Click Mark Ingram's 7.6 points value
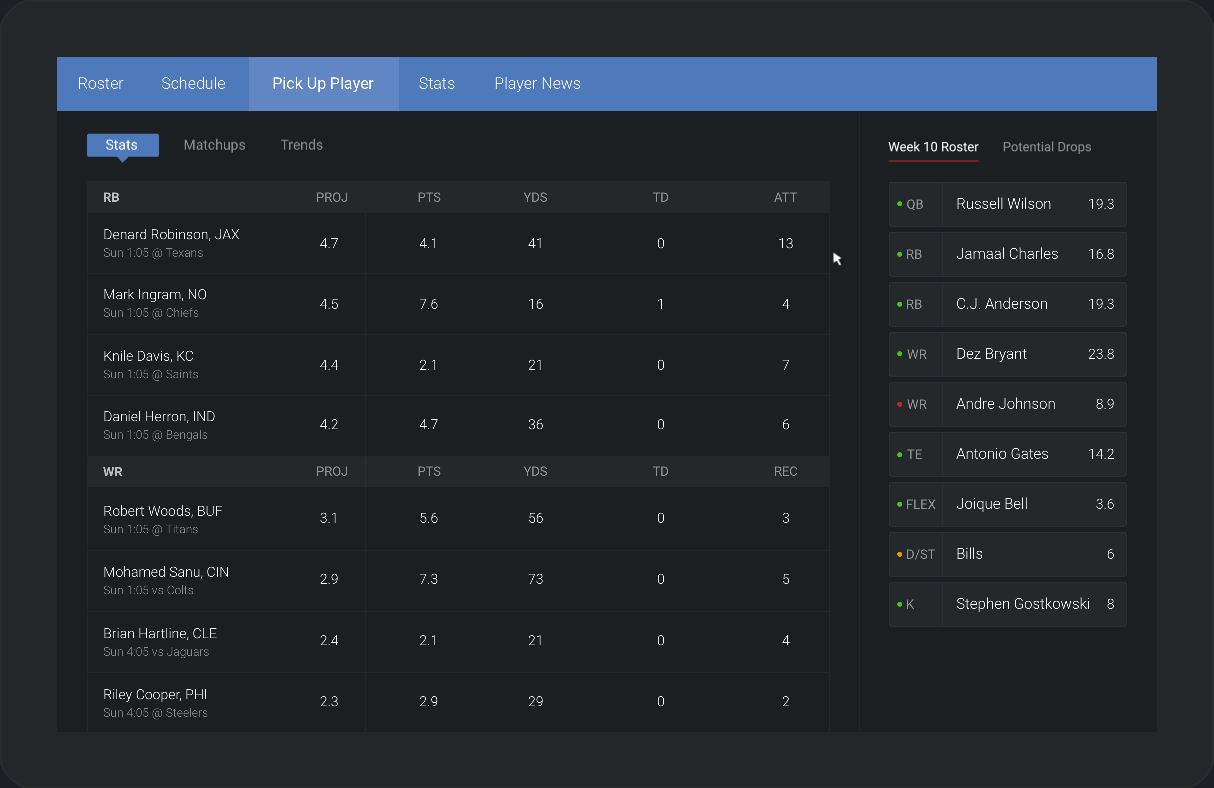The height and width of the screenshot is (788, 1214). tap(429, 304)
